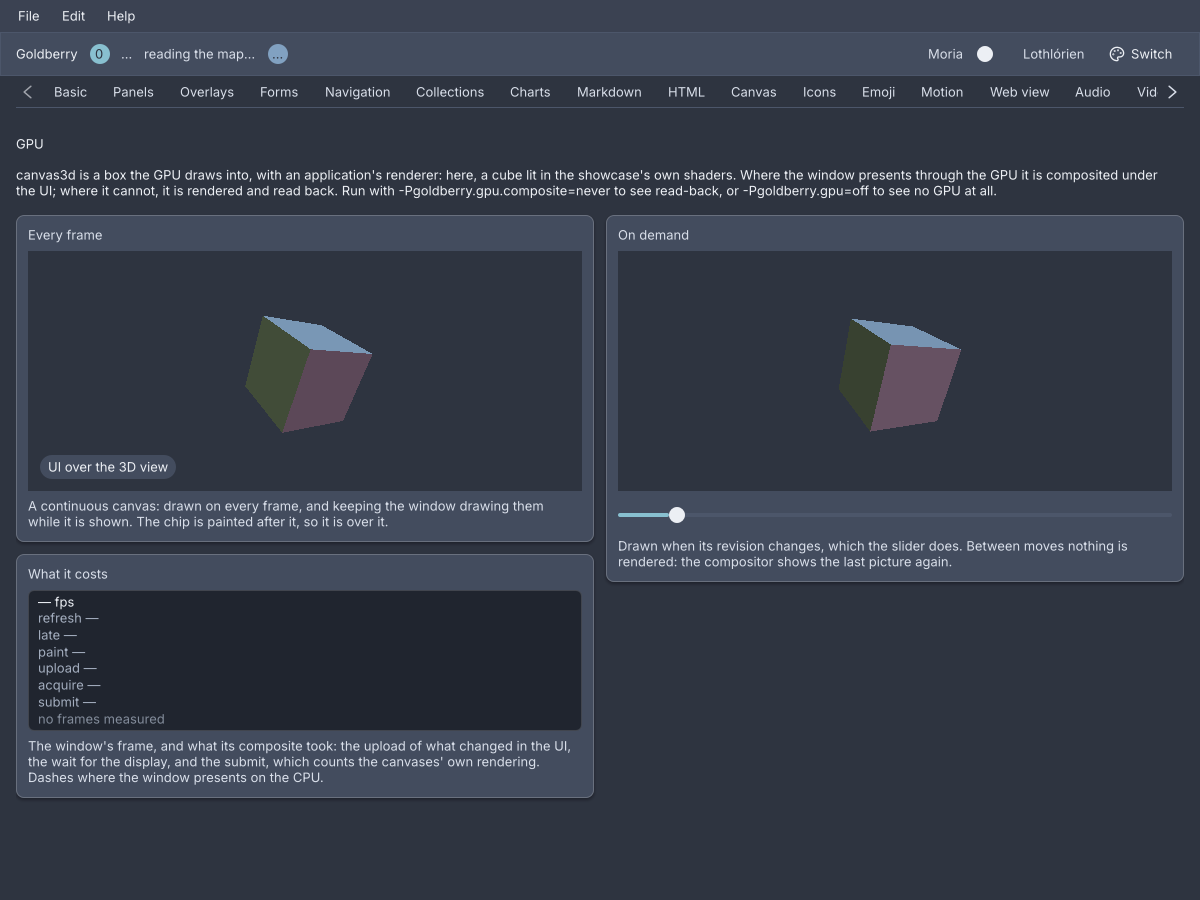Click the 'paint —' stat row
The height and width of the screenshot is (900, 1200).
pyautogui.click(x=61, y=652)
